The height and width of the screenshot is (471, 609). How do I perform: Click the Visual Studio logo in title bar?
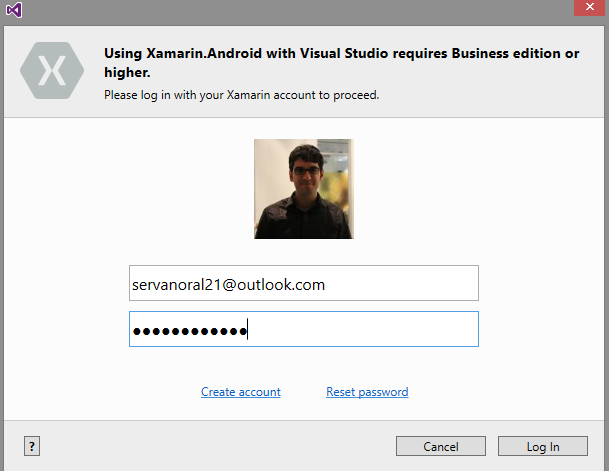[x=14, y=10]
